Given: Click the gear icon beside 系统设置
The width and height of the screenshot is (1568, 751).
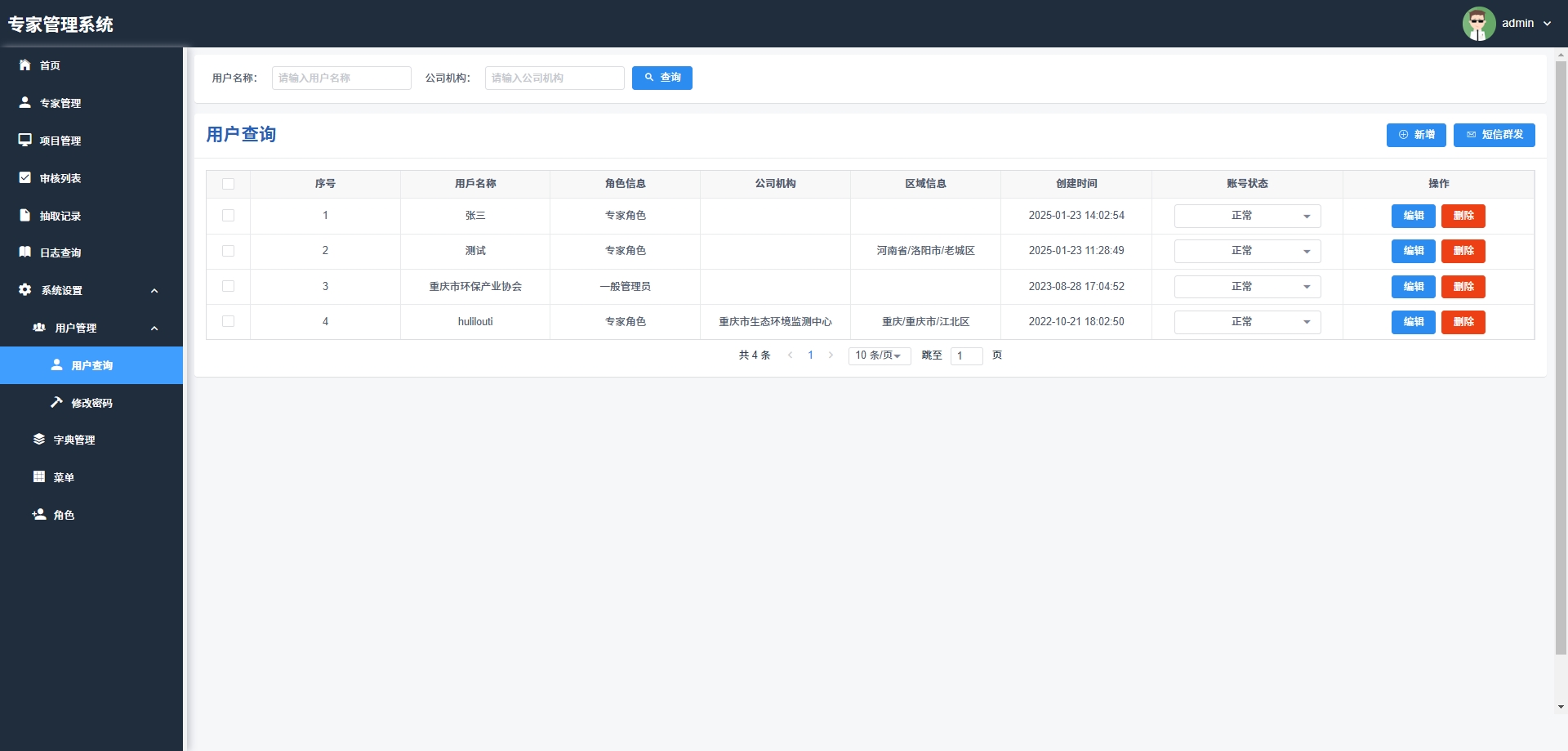Looking at the screenshot, I should [24, 289].
